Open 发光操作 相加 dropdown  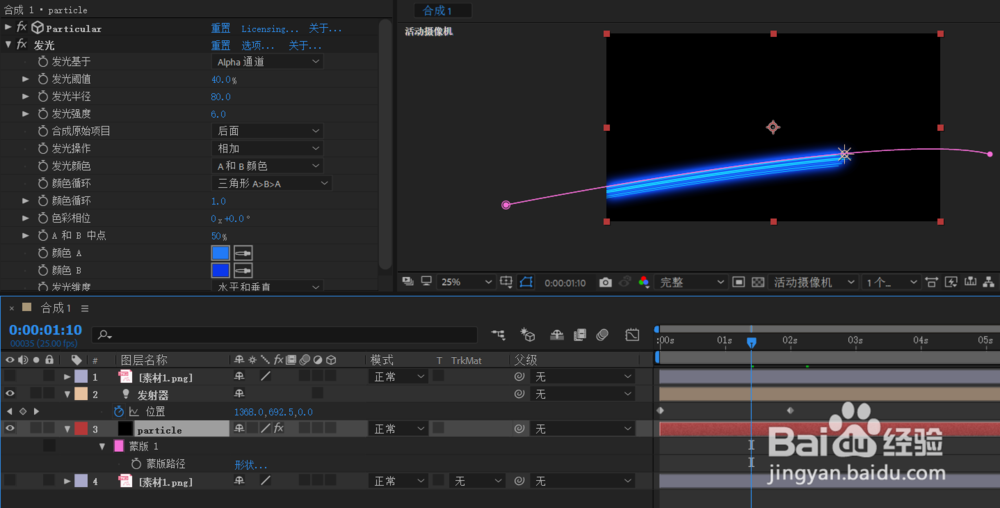[267, 149]
